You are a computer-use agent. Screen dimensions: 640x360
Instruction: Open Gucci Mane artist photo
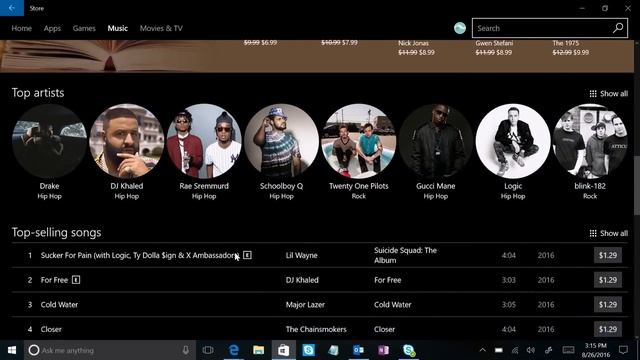tap(436, 141)
